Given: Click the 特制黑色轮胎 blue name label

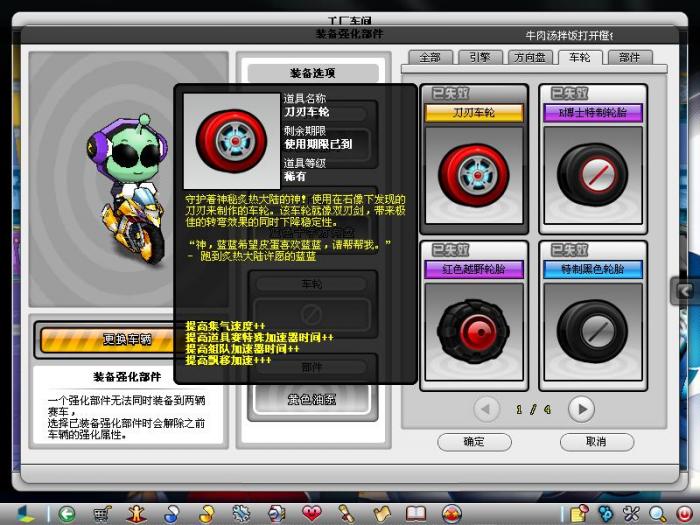Looking at the screenshot, I should tap(593, 270).
